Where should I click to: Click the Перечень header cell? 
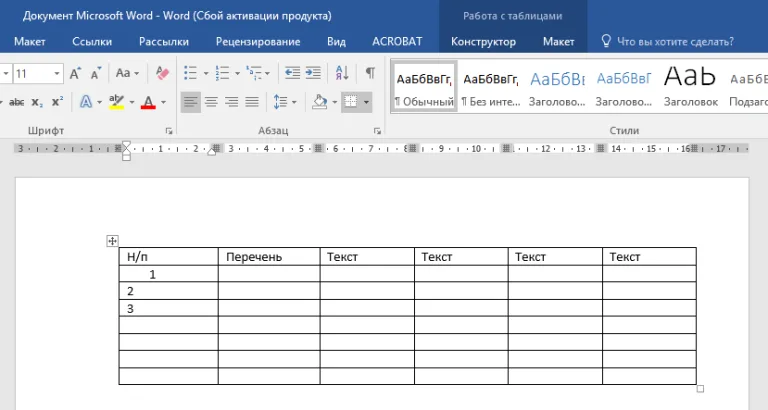(269, 257)
